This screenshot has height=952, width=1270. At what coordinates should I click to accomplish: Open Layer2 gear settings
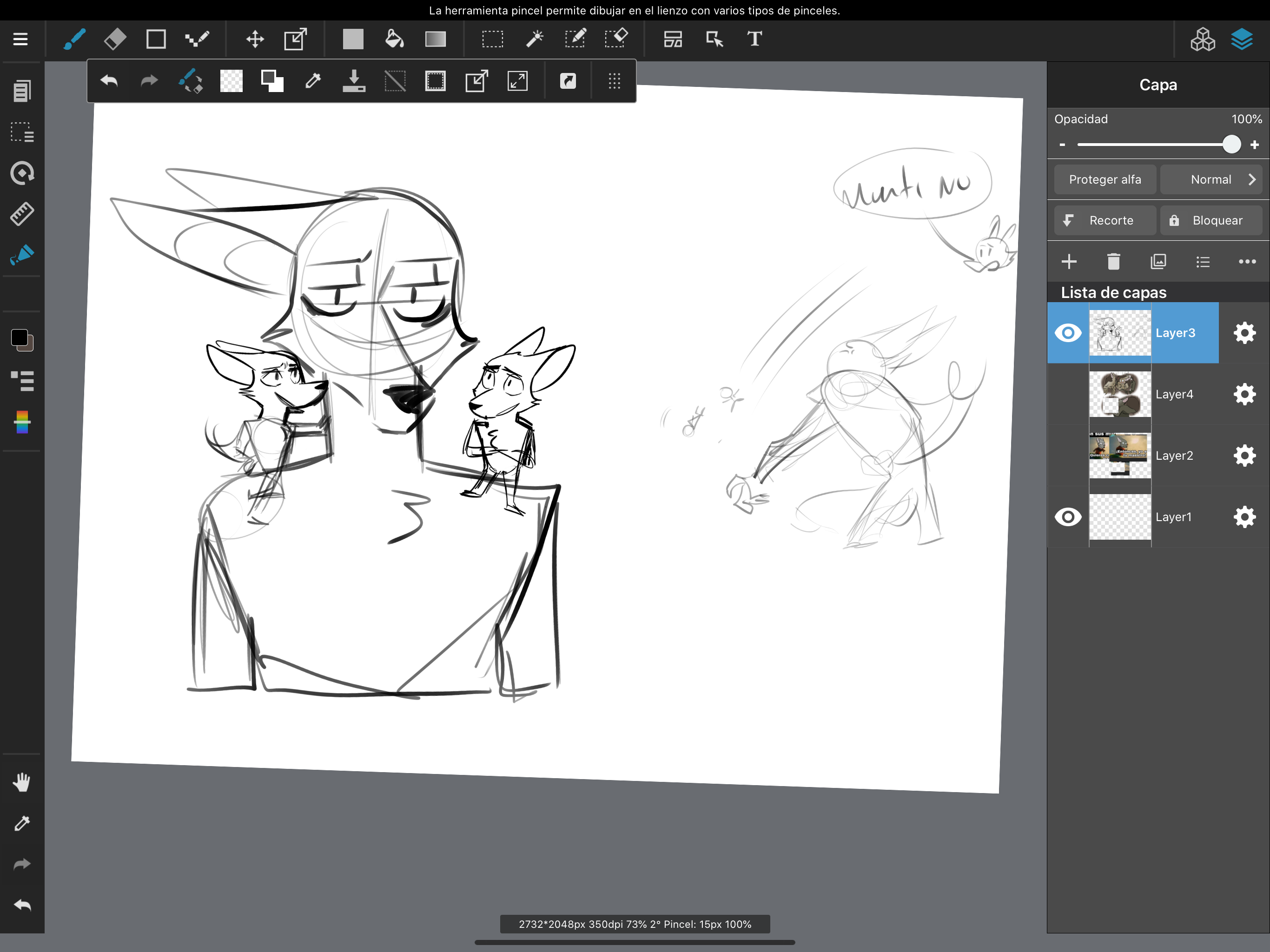coord(1244,456)
